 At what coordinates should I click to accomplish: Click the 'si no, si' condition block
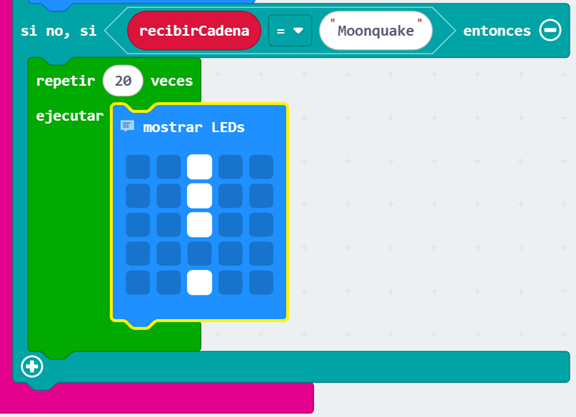click(x=58, y=31)
